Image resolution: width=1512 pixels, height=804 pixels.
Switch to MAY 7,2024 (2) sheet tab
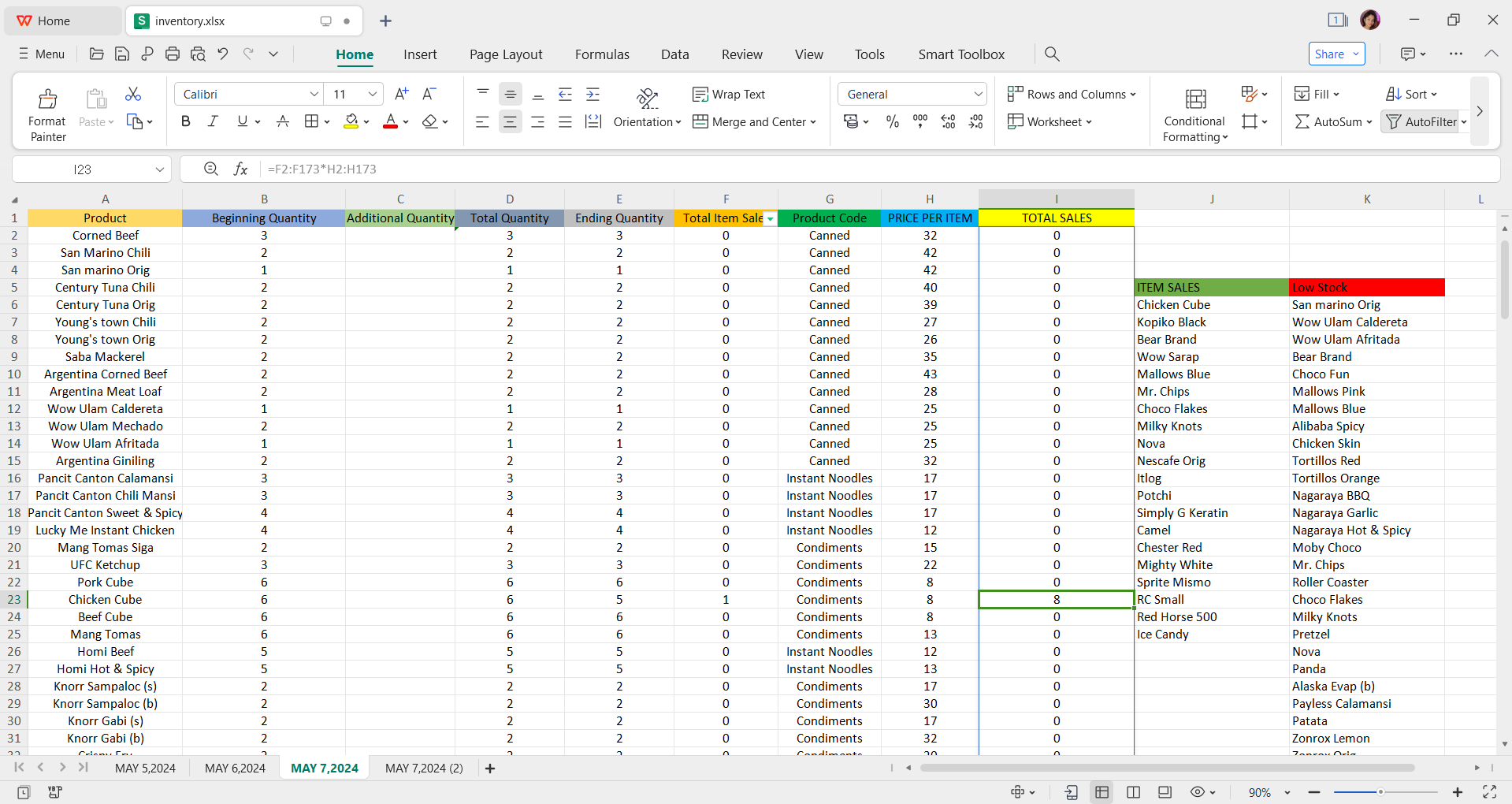424,768
